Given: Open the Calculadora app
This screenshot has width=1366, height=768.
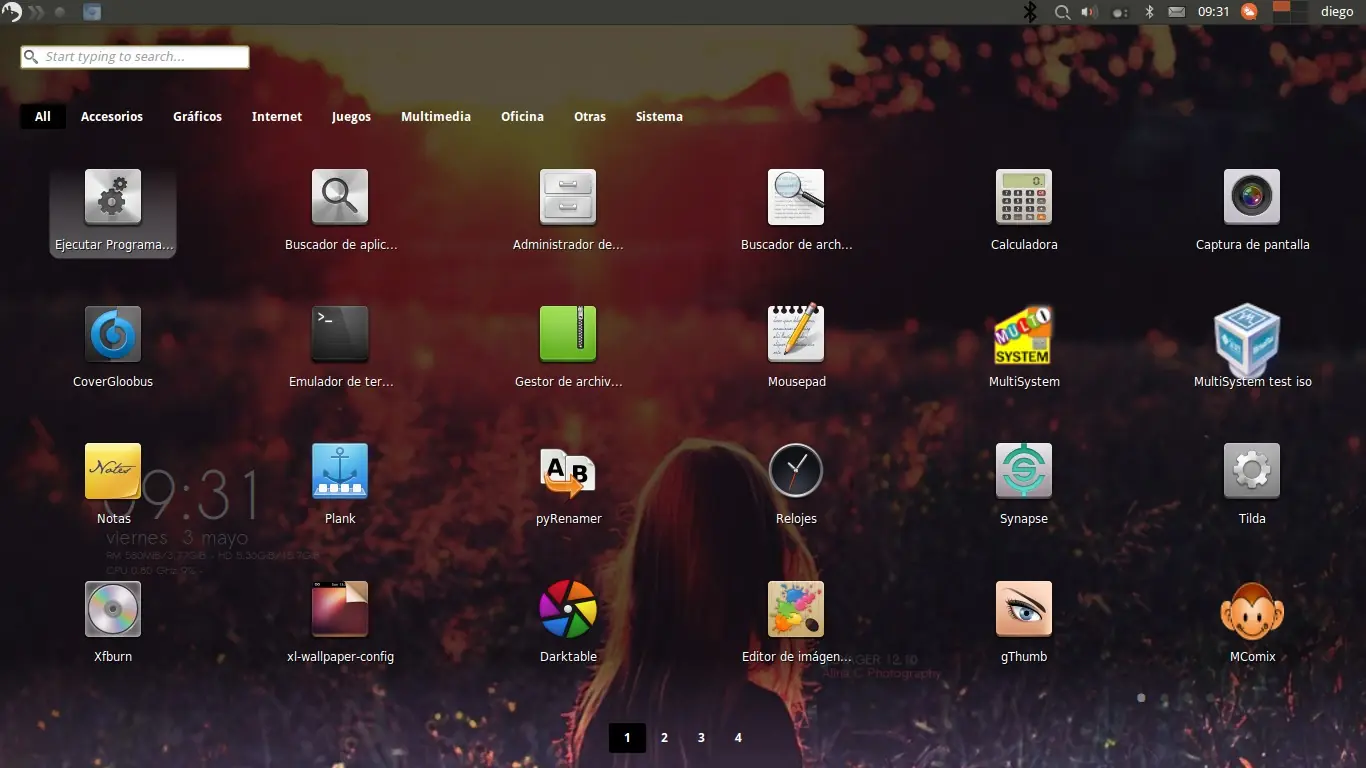Looking at the screenshot, I should pyautogui.click(x=1024, y=197).
